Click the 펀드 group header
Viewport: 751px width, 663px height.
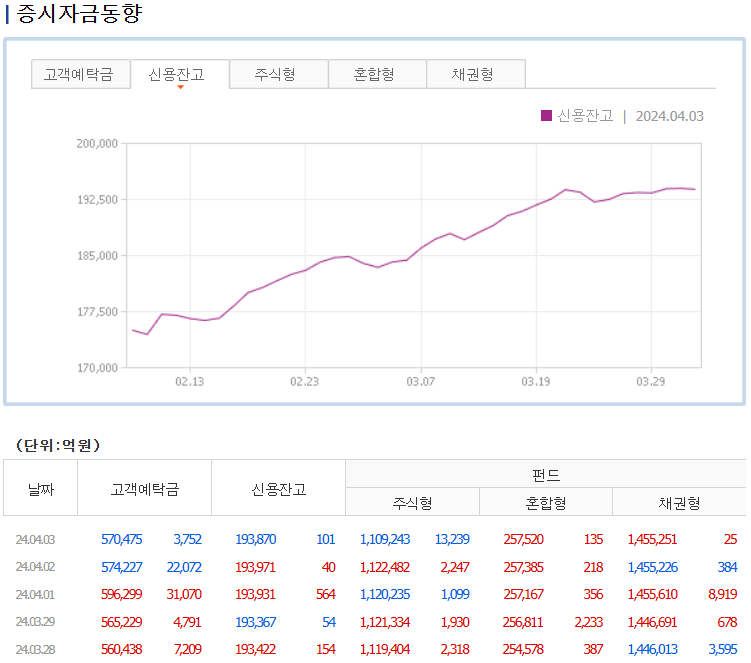click(546, 475)
